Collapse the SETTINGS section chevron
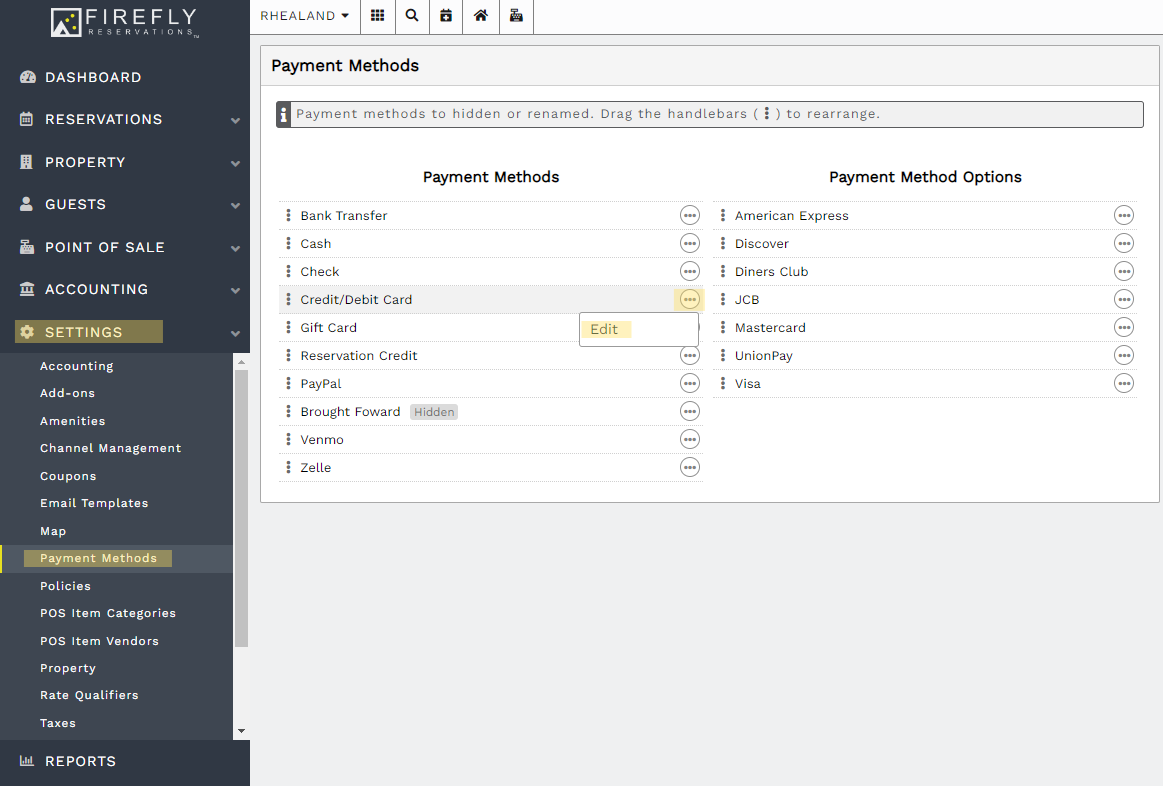 pos(235,334)
